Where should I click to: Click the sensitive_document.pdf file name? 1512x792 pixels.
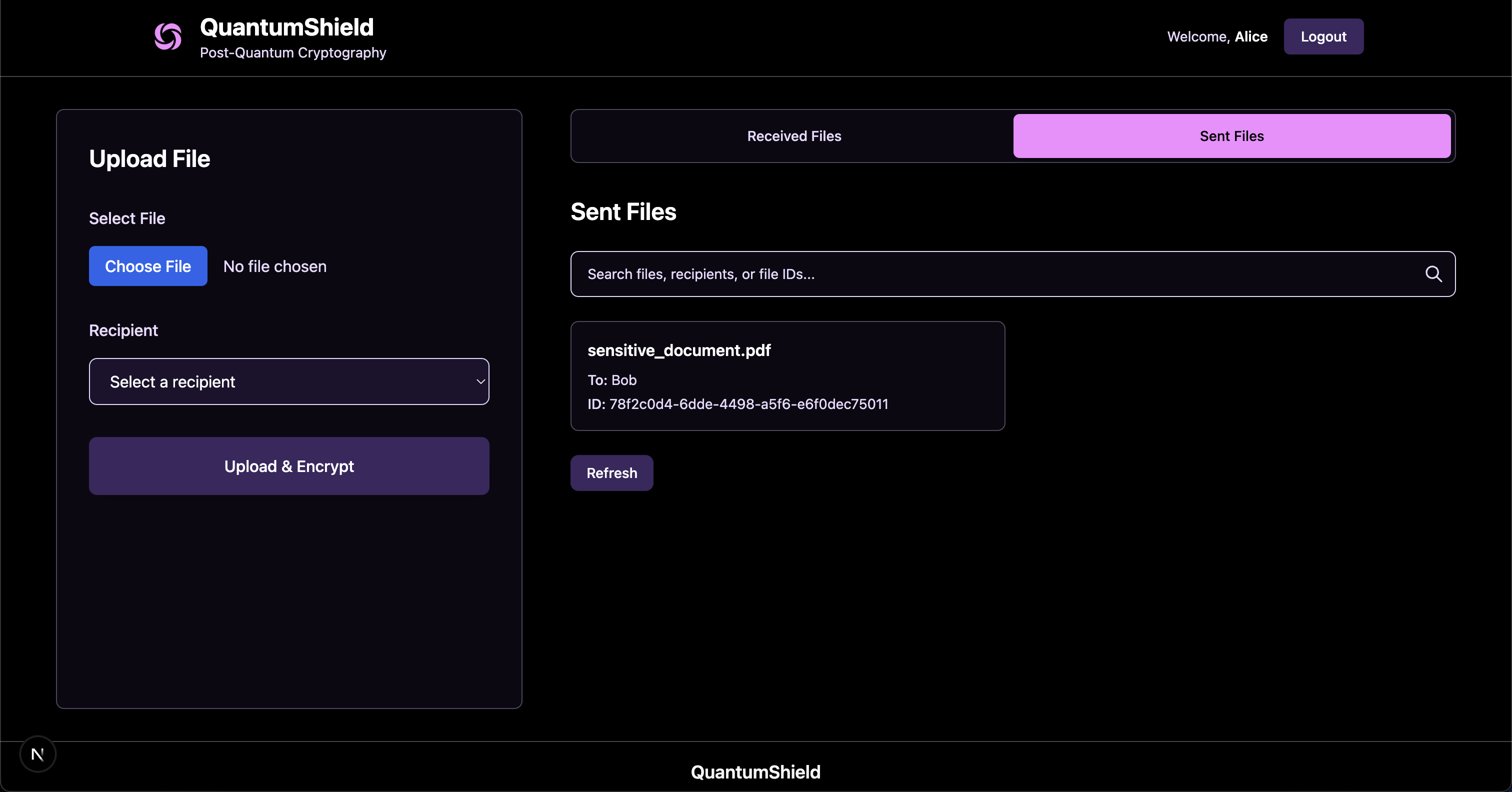[678, 350]
